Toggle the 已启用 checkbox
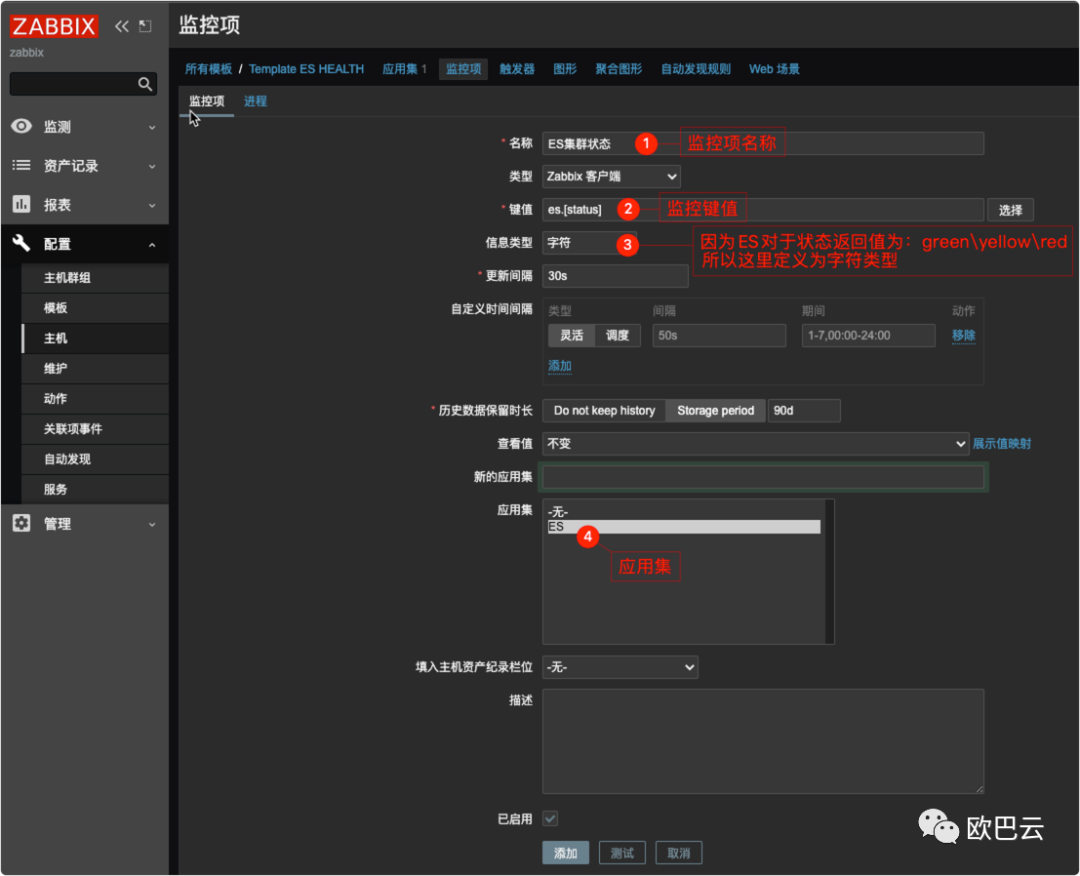 point(550,818)
